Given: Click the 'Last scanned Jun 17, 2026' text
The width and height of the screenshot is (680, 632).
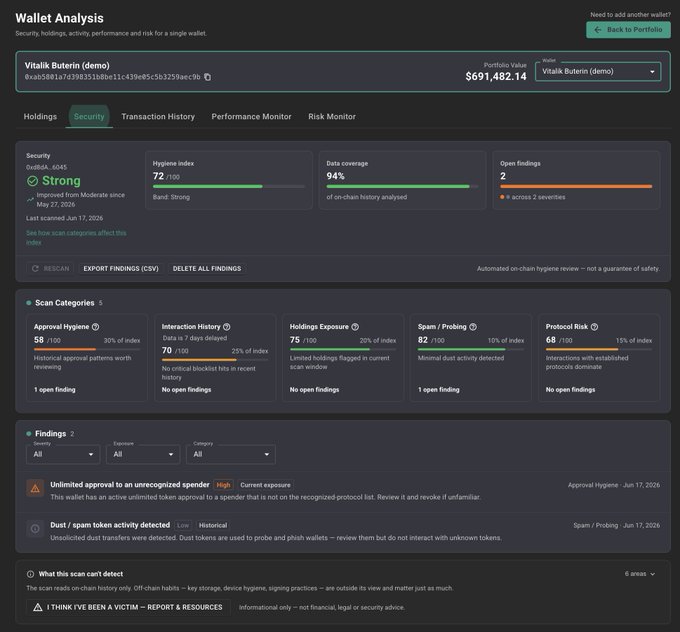Looking at the screenshot, I should pos(65,218).
